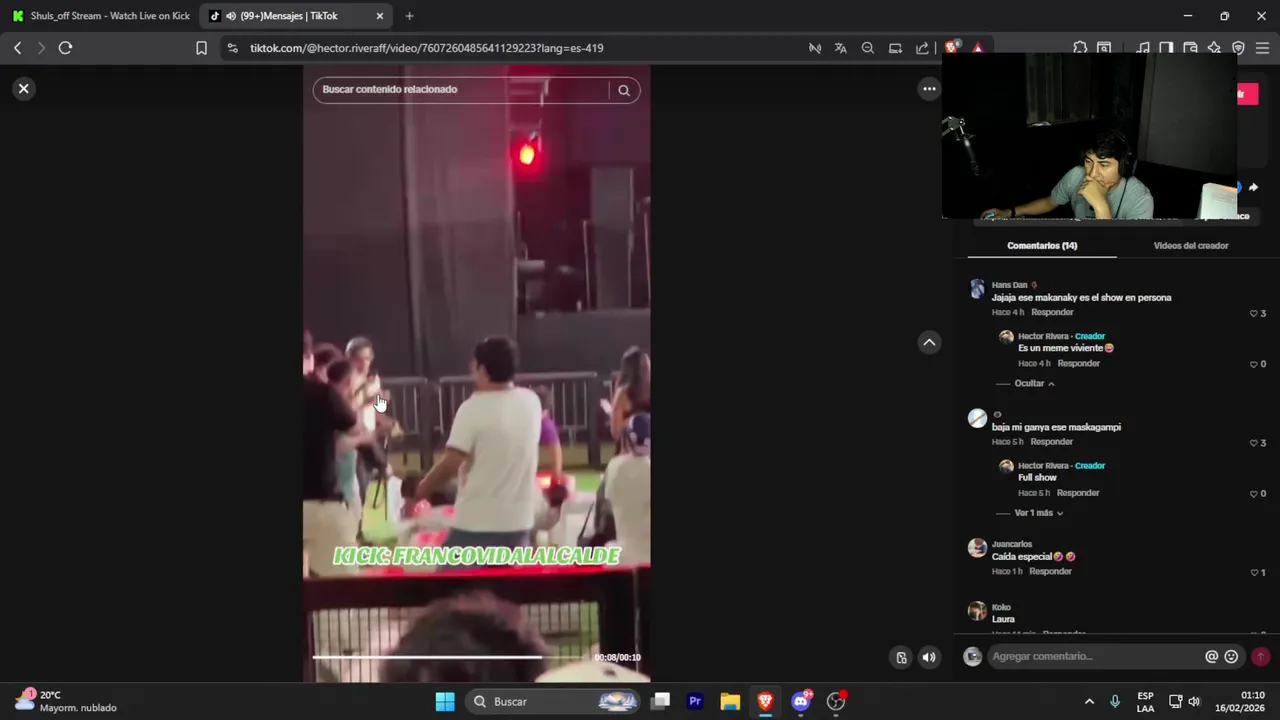Image resolution: width=1280 pixels, height=720 pixels.
Task: Open a new browser tab
Action: click(x=409, y=16)
